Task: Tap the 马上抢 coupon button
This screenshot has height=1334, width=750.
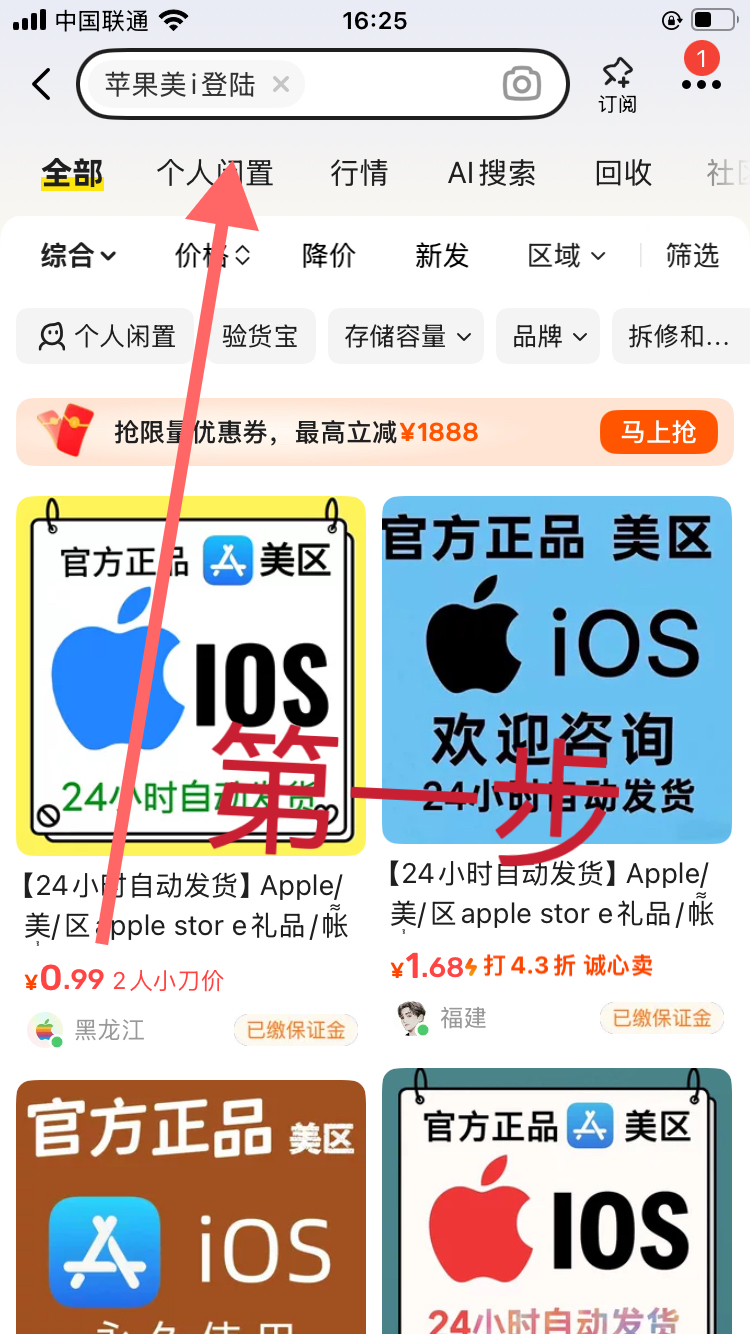Action: coord(659,432)
